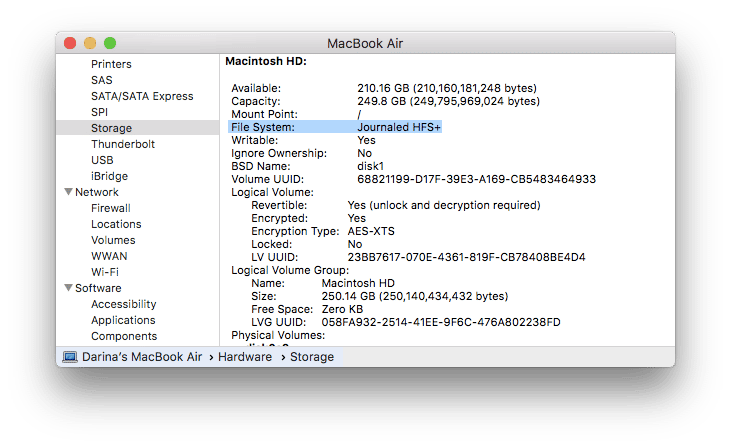731x447 pixels.
Task: Open SATA/SATA Express in sidebar
Action: click(x=142, y=96)
